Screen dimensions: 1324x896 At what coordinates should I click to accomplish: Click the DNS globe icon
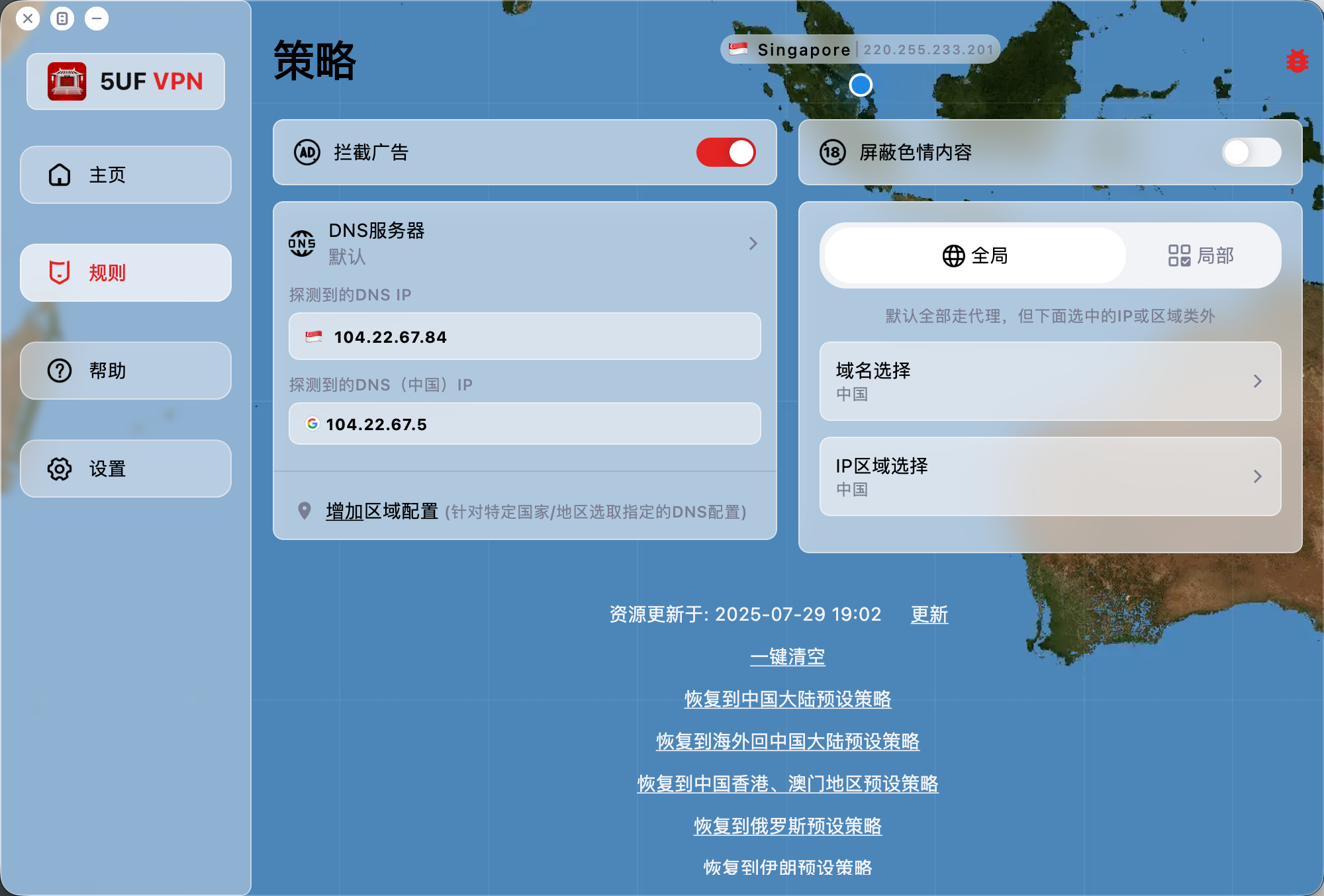[302, 244]
